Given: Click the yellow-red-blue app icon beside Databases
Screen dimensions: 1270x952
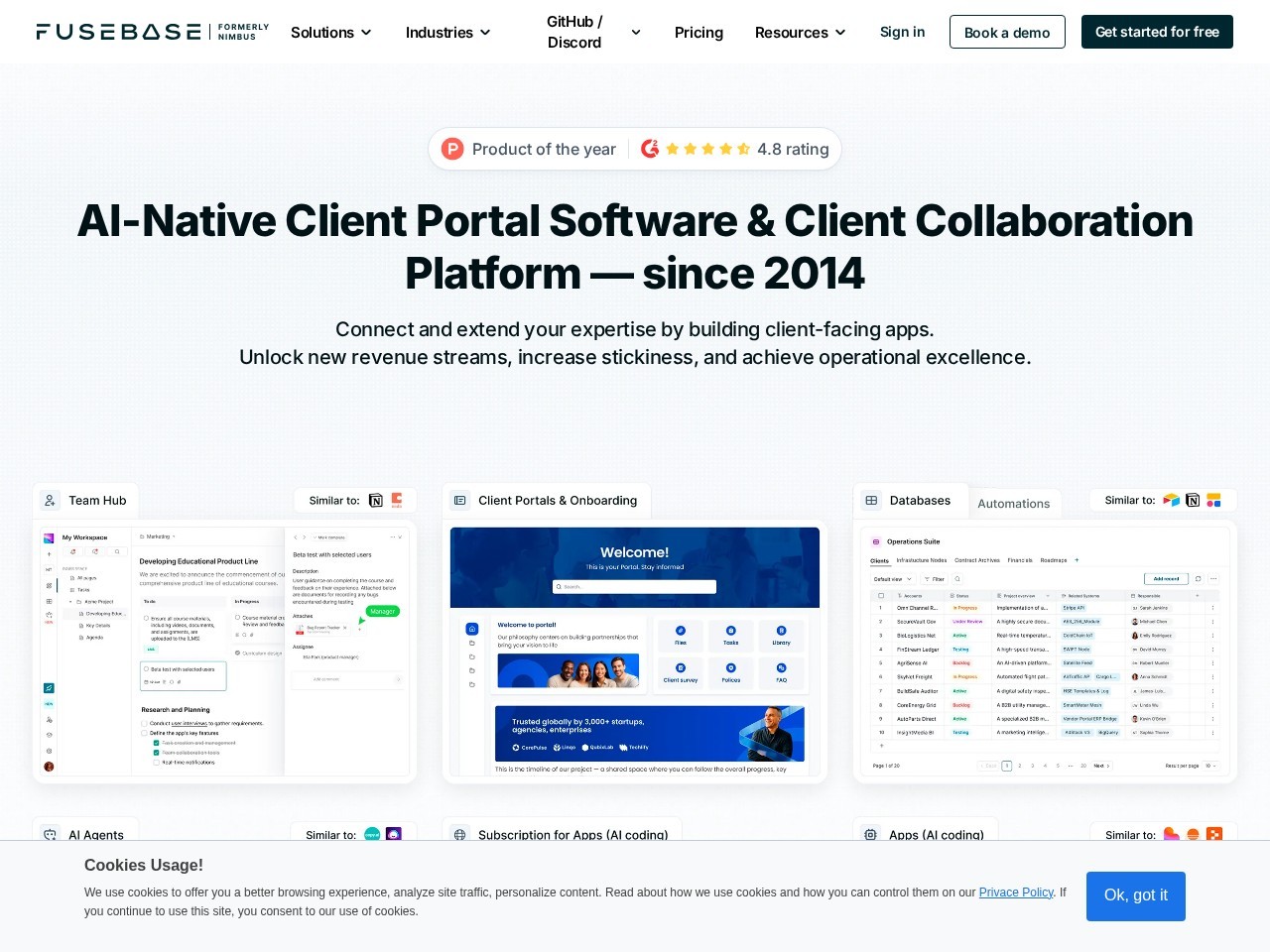Looking at the screenshot, I should click(1213, 501).
